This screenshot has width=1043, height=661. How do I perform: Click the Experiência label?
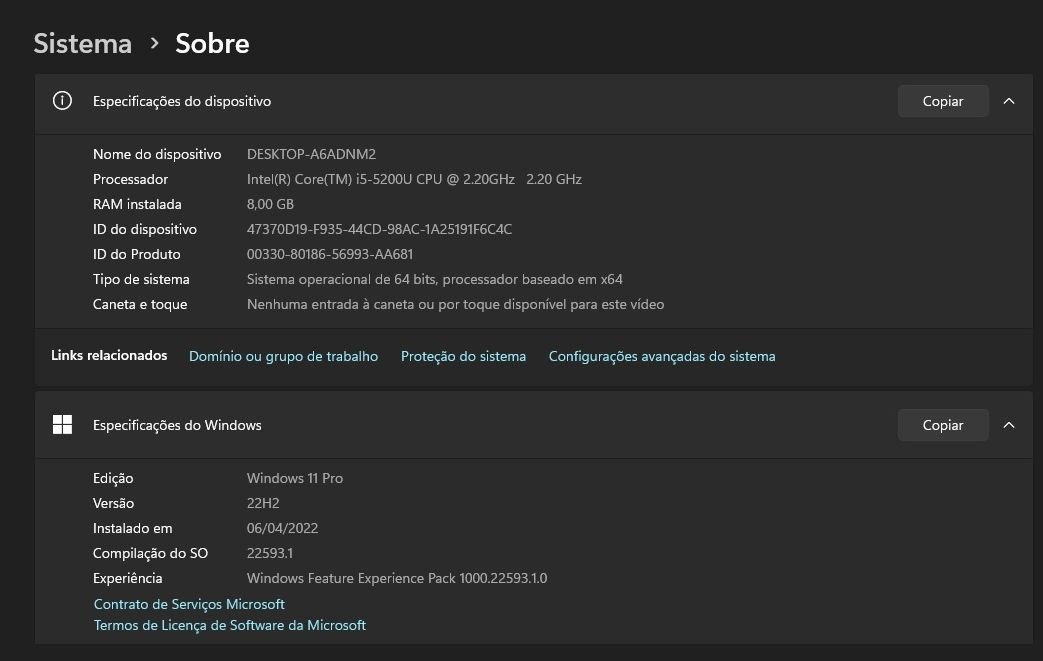[x=128, y=579]
